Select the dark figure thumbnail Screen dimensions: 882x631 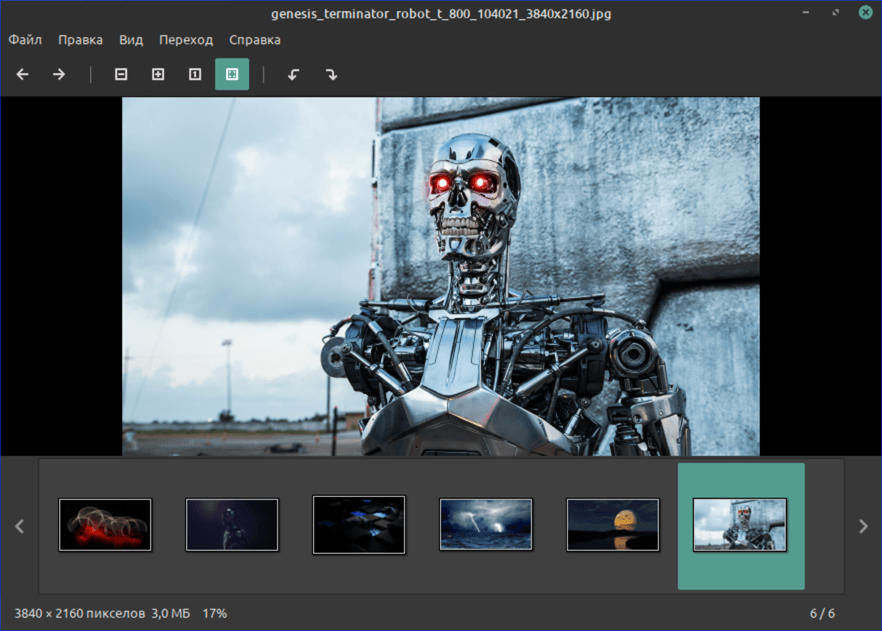pyautogui.click(x=232, y=525)
